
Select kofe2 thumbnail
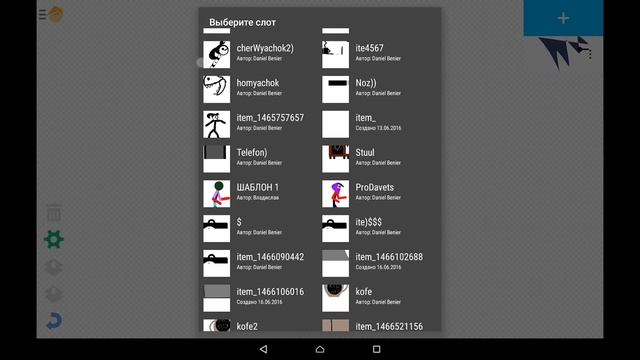(217, 325)
